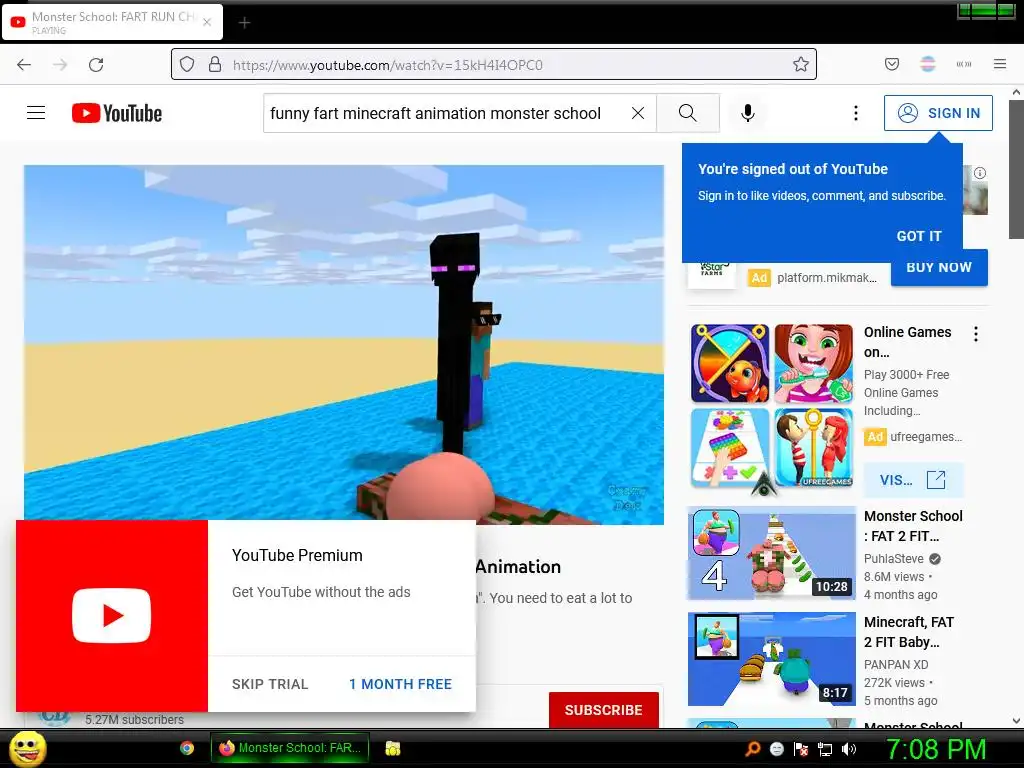
Task: Select the Monster School FART RUN tab
Action: click(x=112, y=22)
